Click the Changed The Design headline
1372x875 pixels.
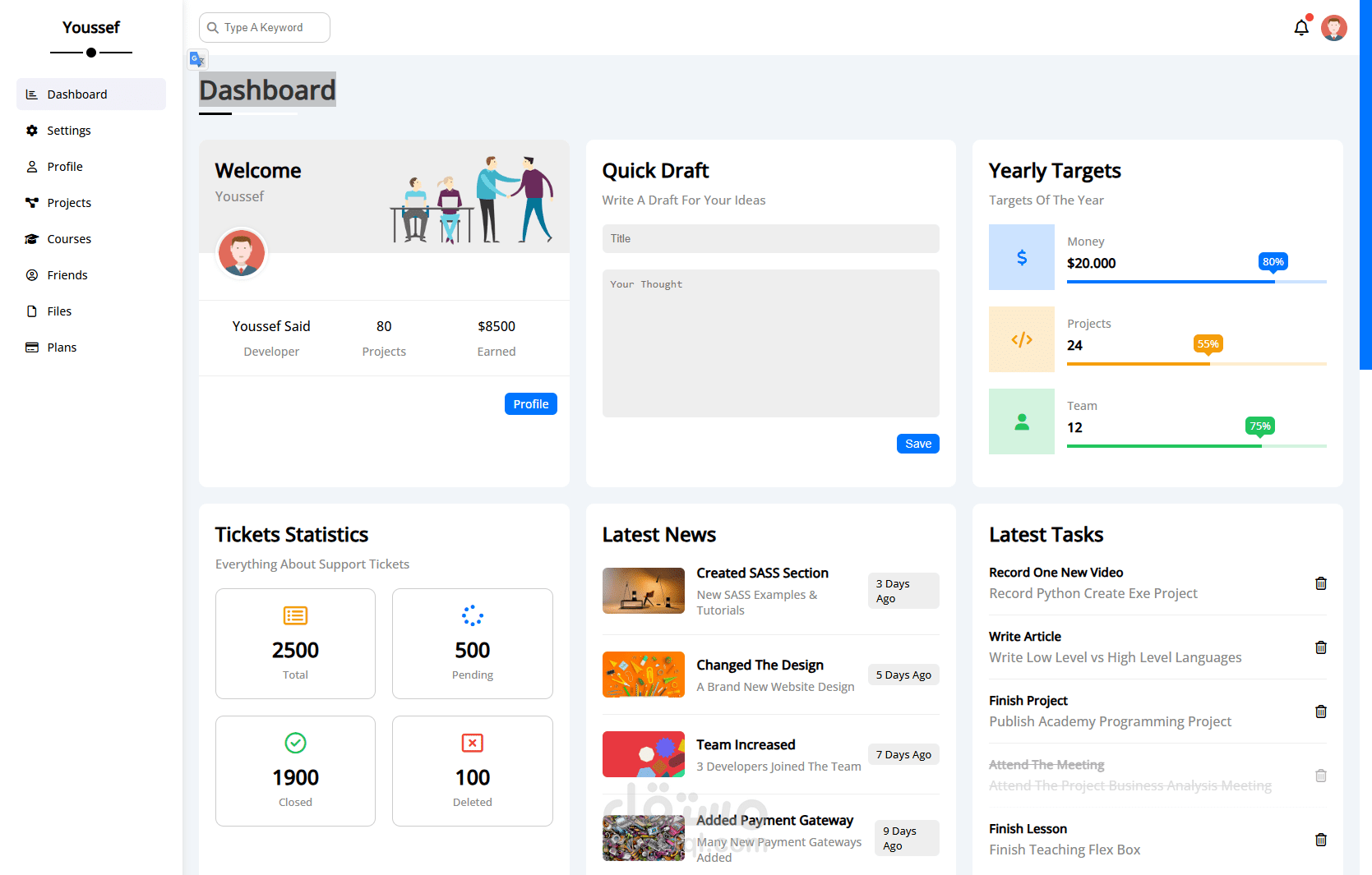tap(760, 665)
